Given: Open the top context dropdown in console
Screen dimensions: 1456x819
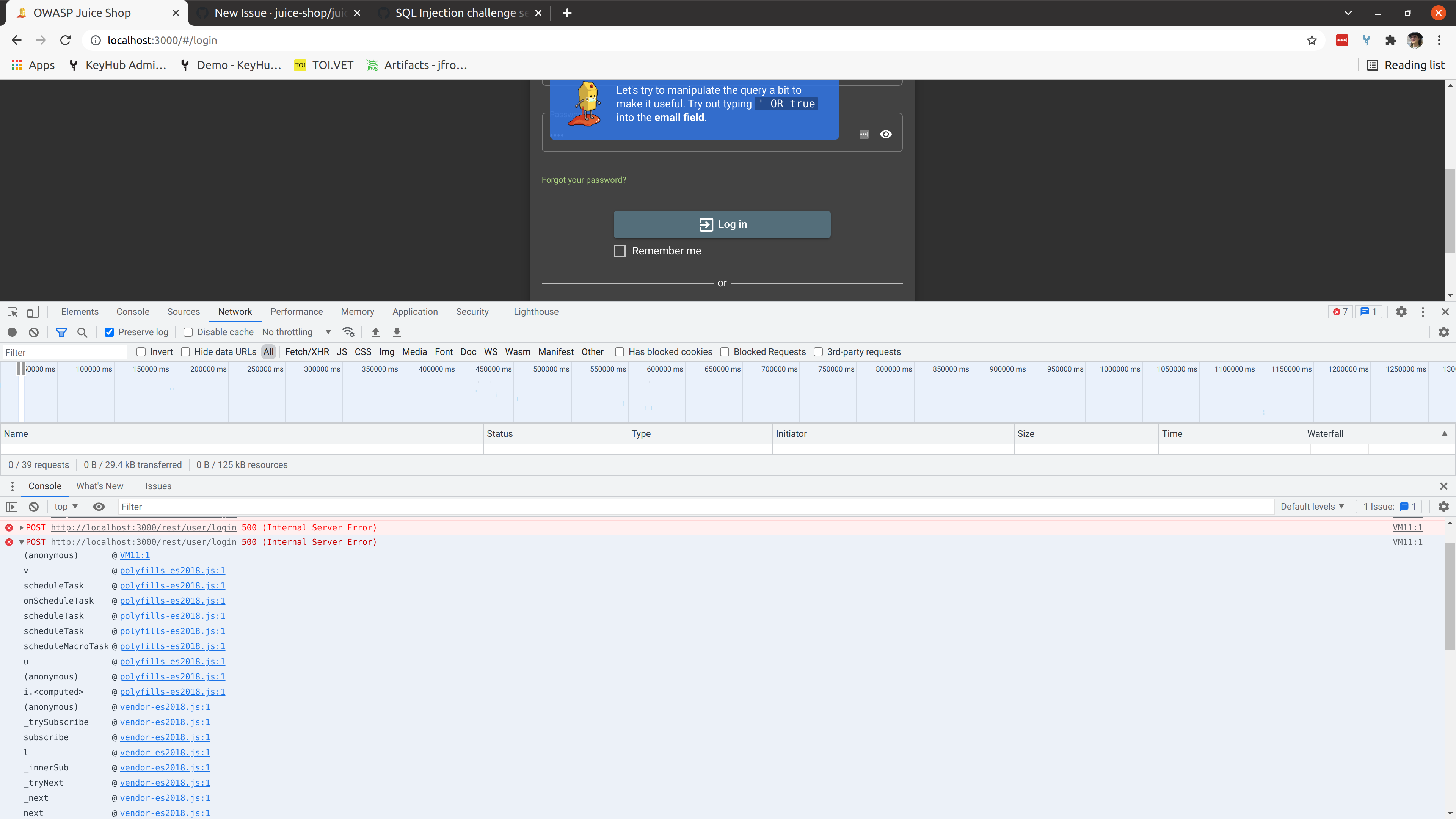Looking at the screenshot, I should (x=66, y=507).
